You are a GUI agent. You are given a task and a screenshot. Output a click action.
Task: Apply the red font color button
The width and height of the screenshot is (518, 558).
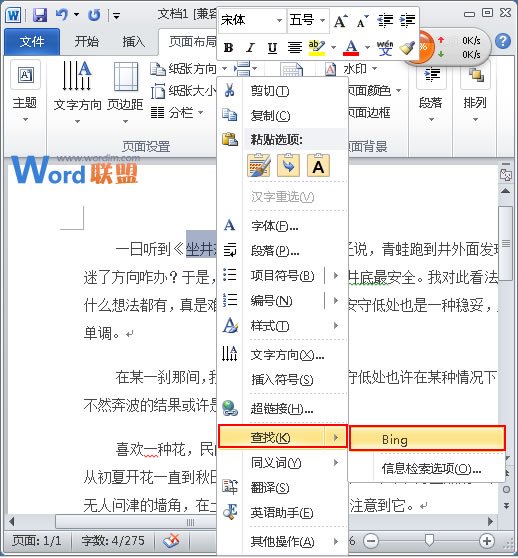coord(351,48)
